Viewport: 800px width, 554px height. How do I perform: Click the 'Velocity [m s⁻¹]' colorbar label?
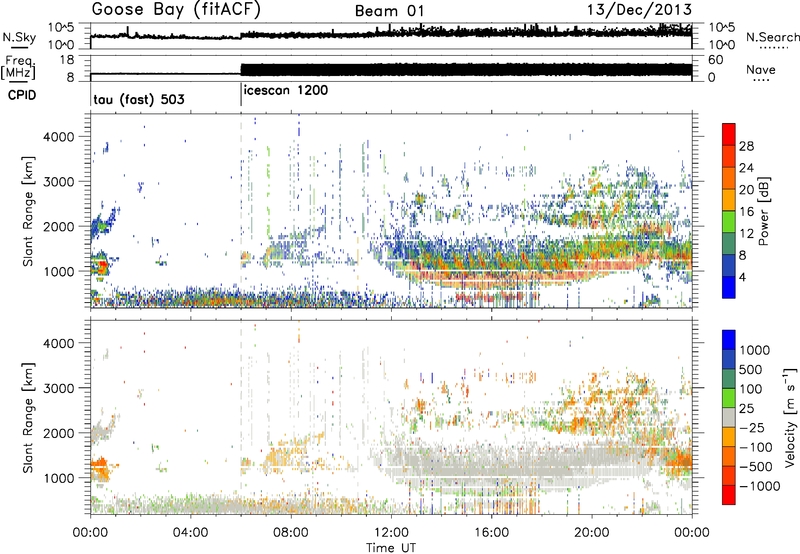[x=790, y=417]
